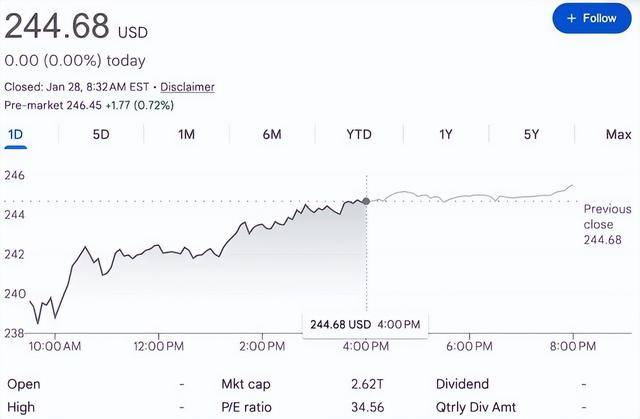Switch chart to YTD view
The image size is (640, 419).
tap(359, 134)
